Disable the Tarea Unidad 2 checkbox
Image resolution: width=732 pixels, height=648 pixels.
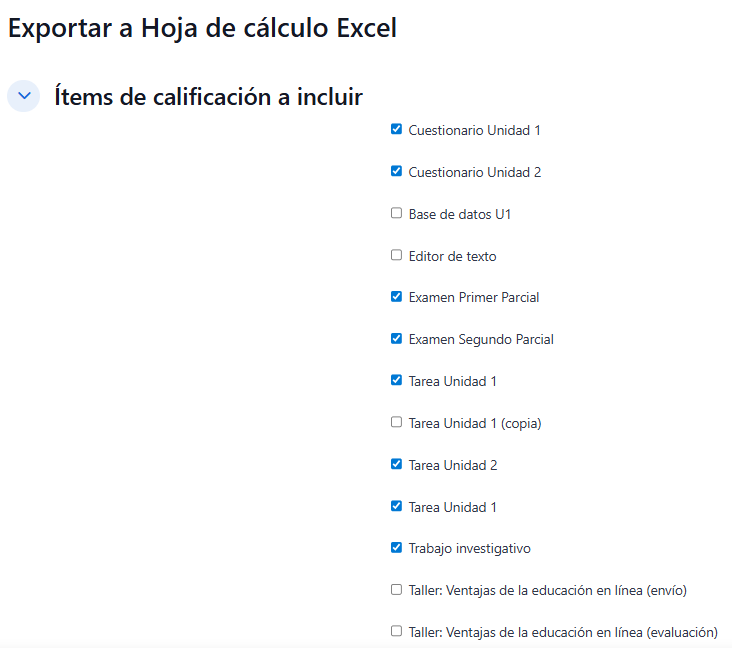click(396, 465)
